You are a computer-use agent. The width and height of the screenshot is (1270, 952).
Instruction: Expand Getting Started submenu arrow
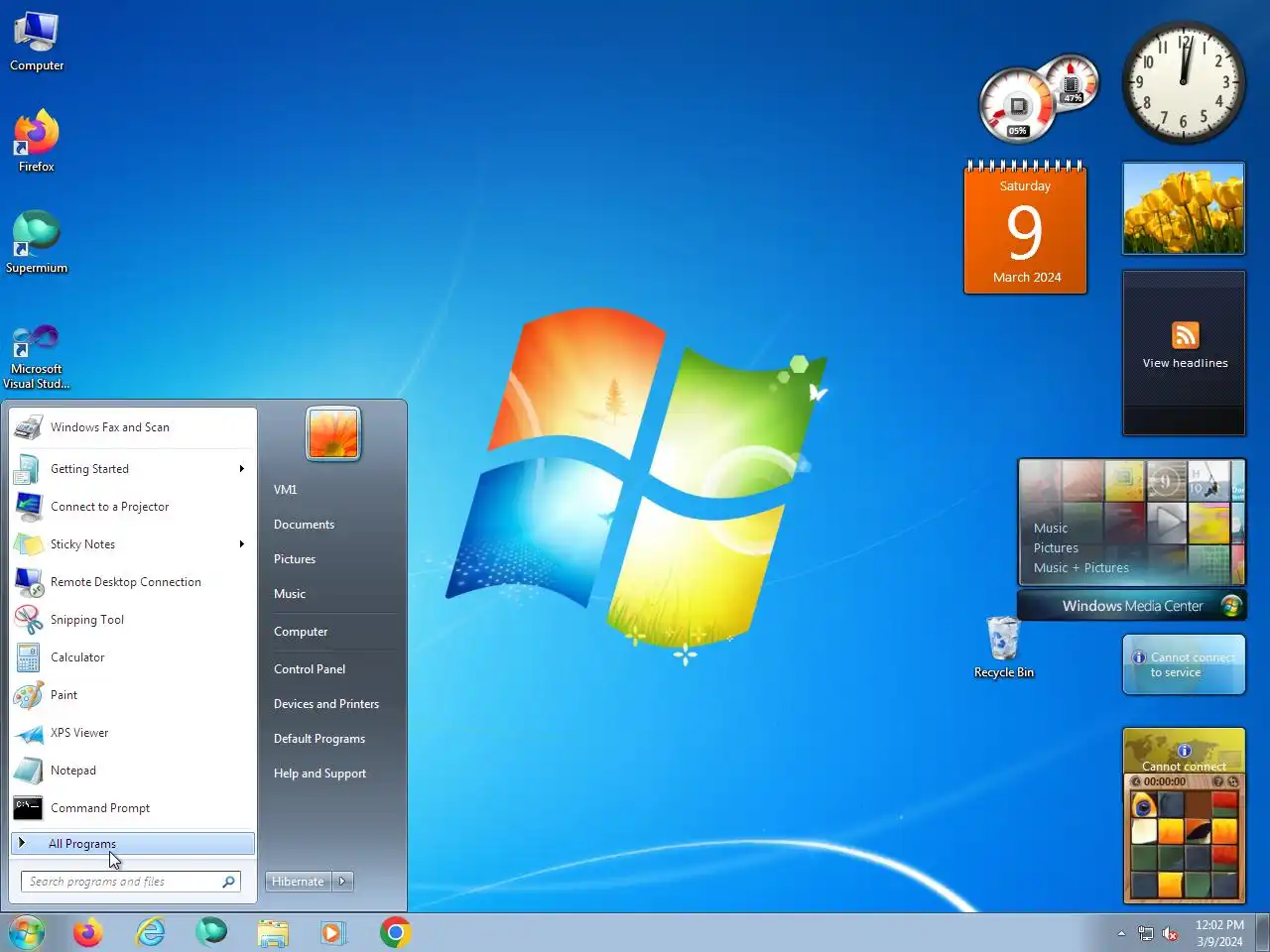242,469
